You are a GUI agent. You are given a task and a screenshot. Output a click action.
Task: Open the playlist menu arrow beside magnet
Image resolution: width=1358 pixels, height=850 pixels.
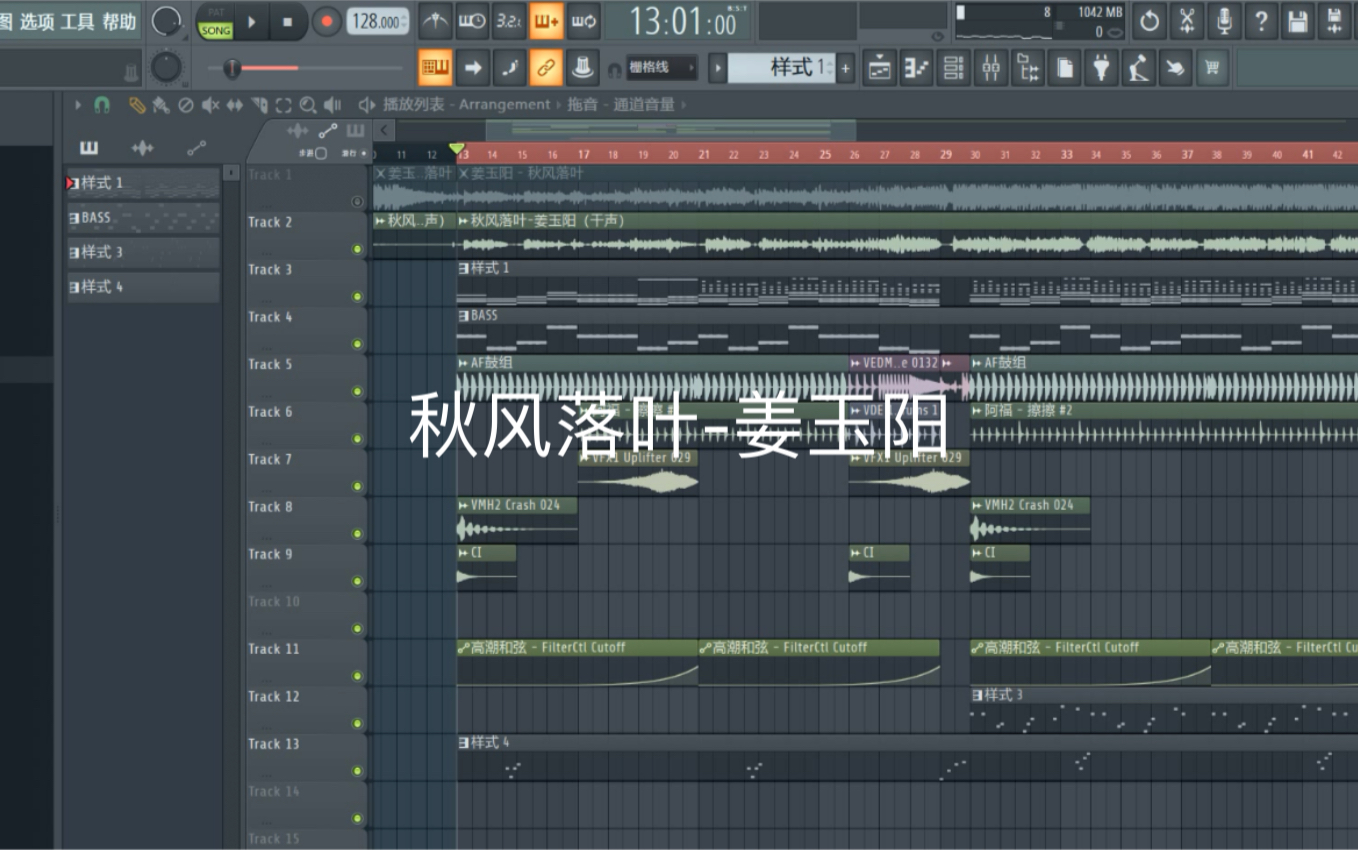point(78,104)
